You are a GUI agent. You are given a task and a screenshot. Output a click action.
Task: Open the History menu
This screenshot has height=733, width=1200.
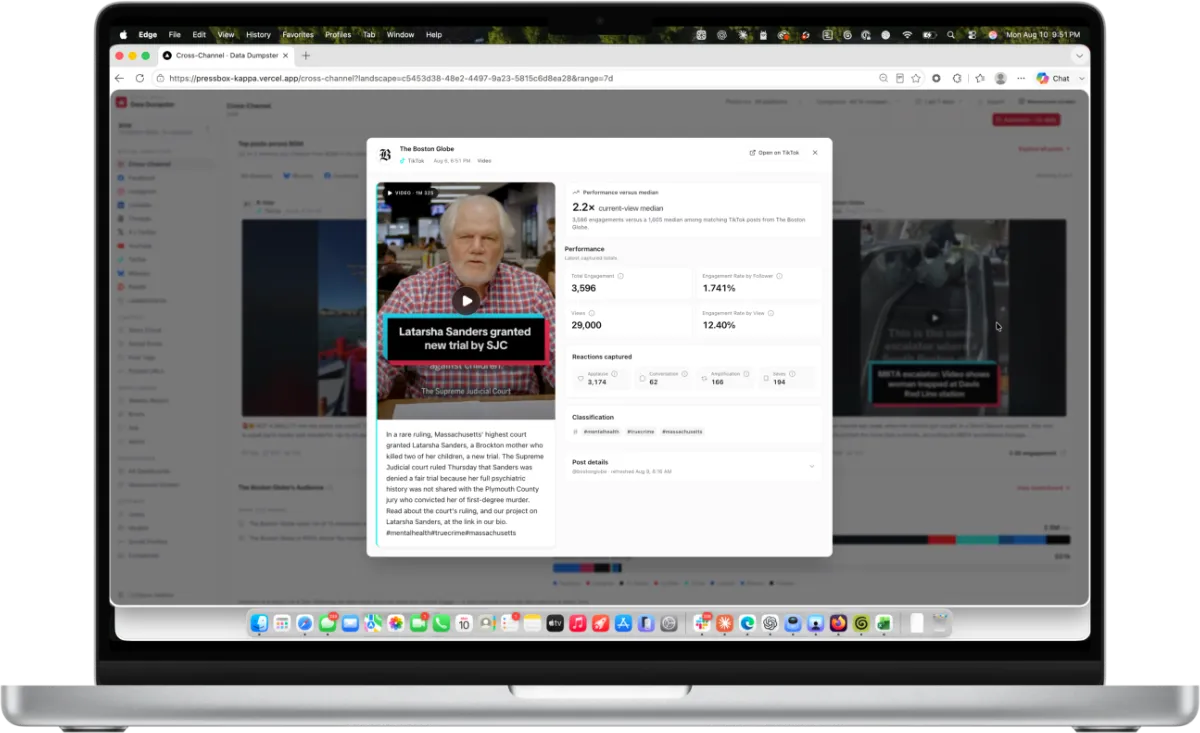(258, 34)
